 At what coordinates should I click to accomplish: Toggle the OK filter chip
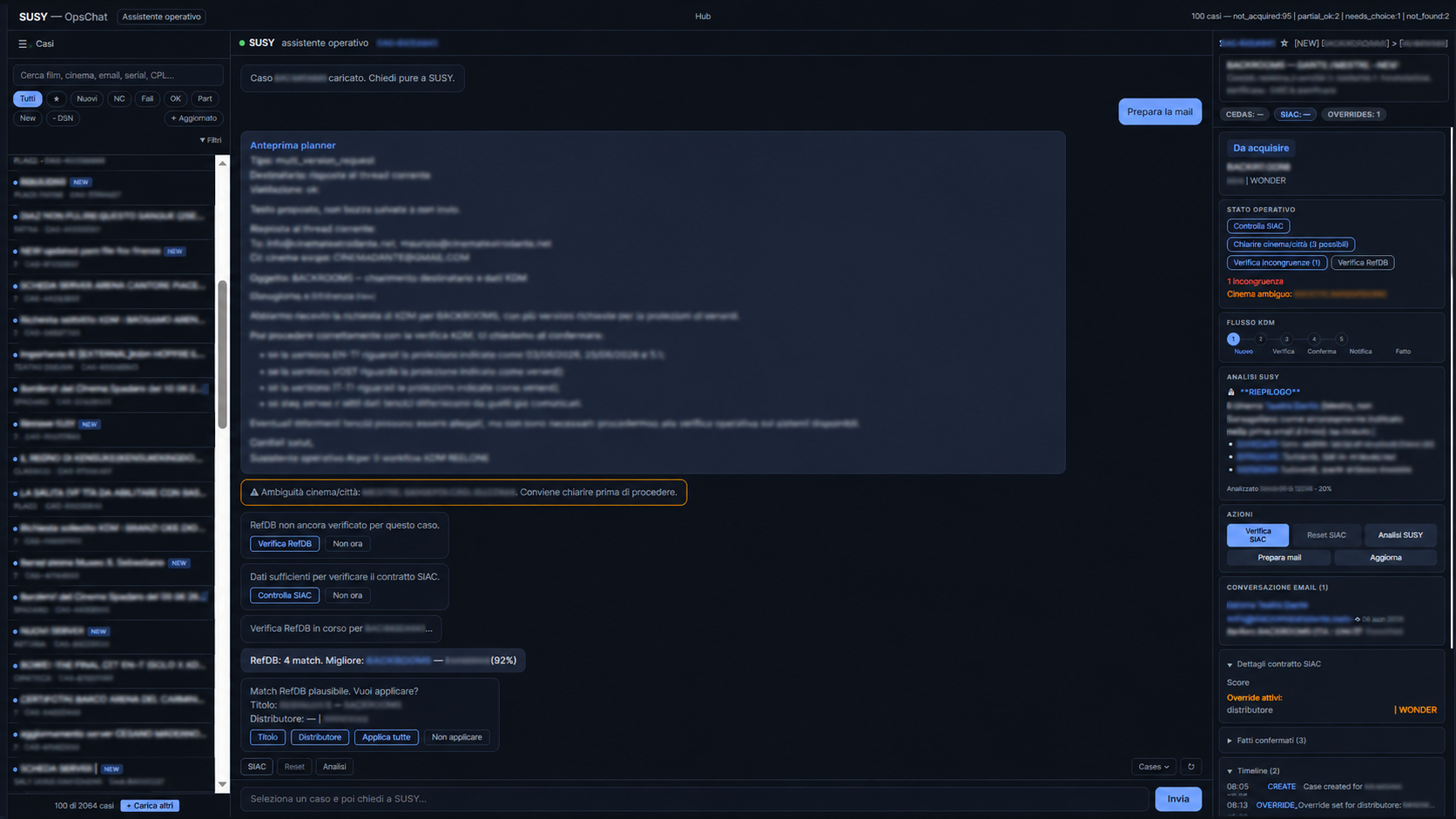point(175,99)
